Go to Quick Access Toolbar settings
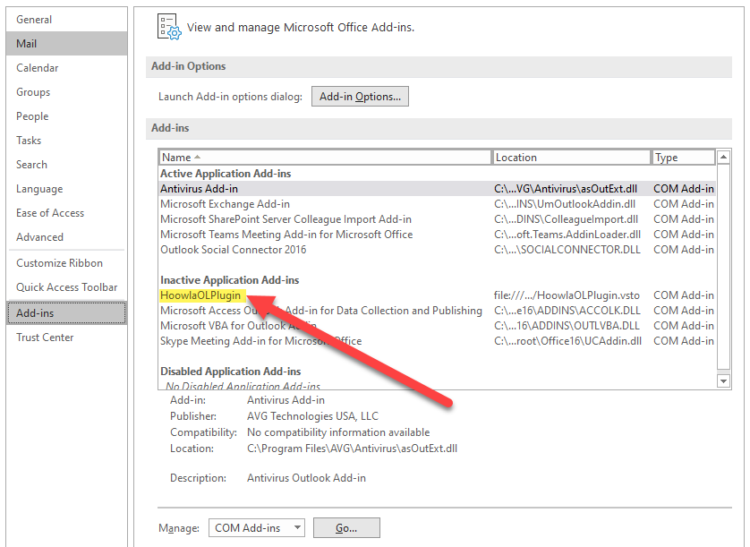This screenshot has height=547, width=750. pos(67,288)
